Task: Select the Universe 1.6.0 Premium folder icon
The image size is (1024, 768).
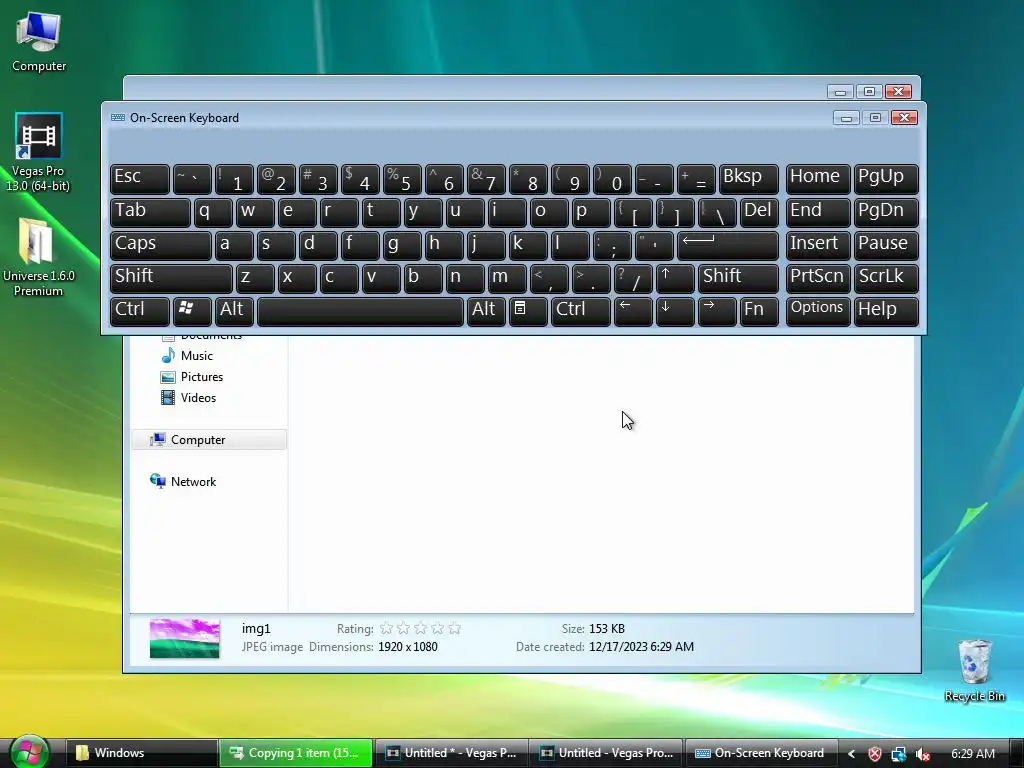Action: click(38, 257)
